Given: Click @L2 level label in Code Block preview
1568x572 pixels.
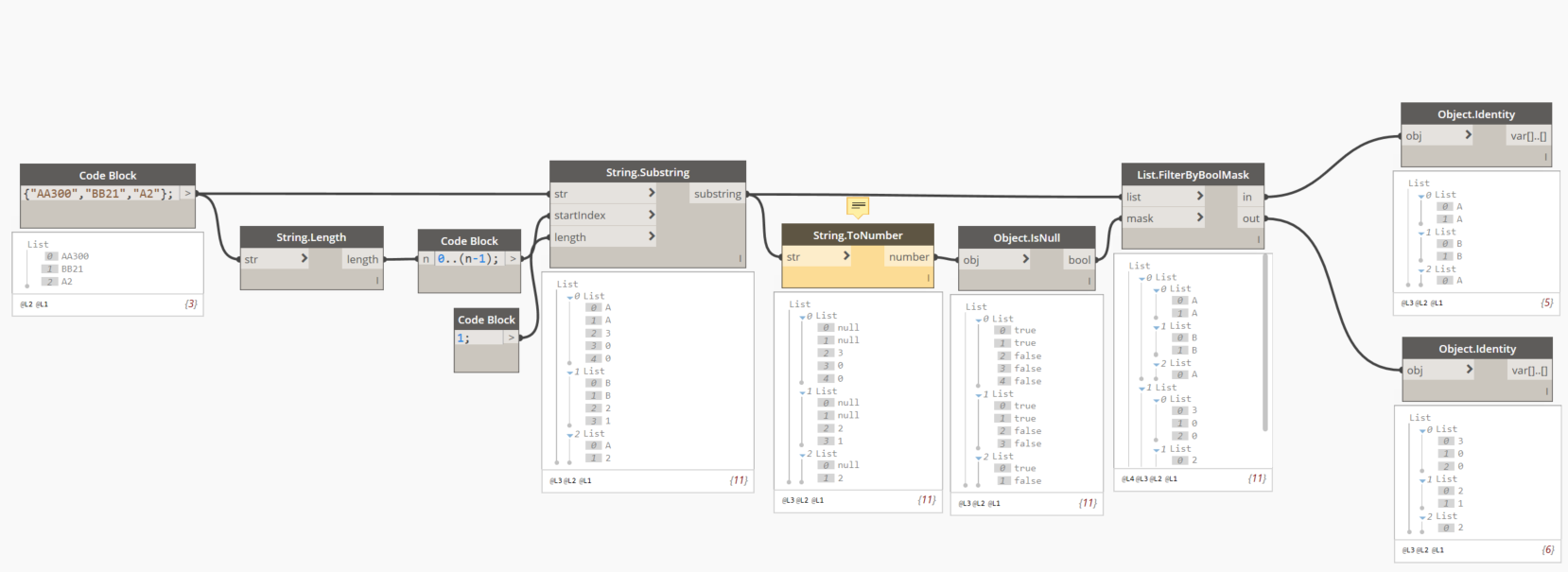Looking at the screenshot, I should [x=26, y=304].
